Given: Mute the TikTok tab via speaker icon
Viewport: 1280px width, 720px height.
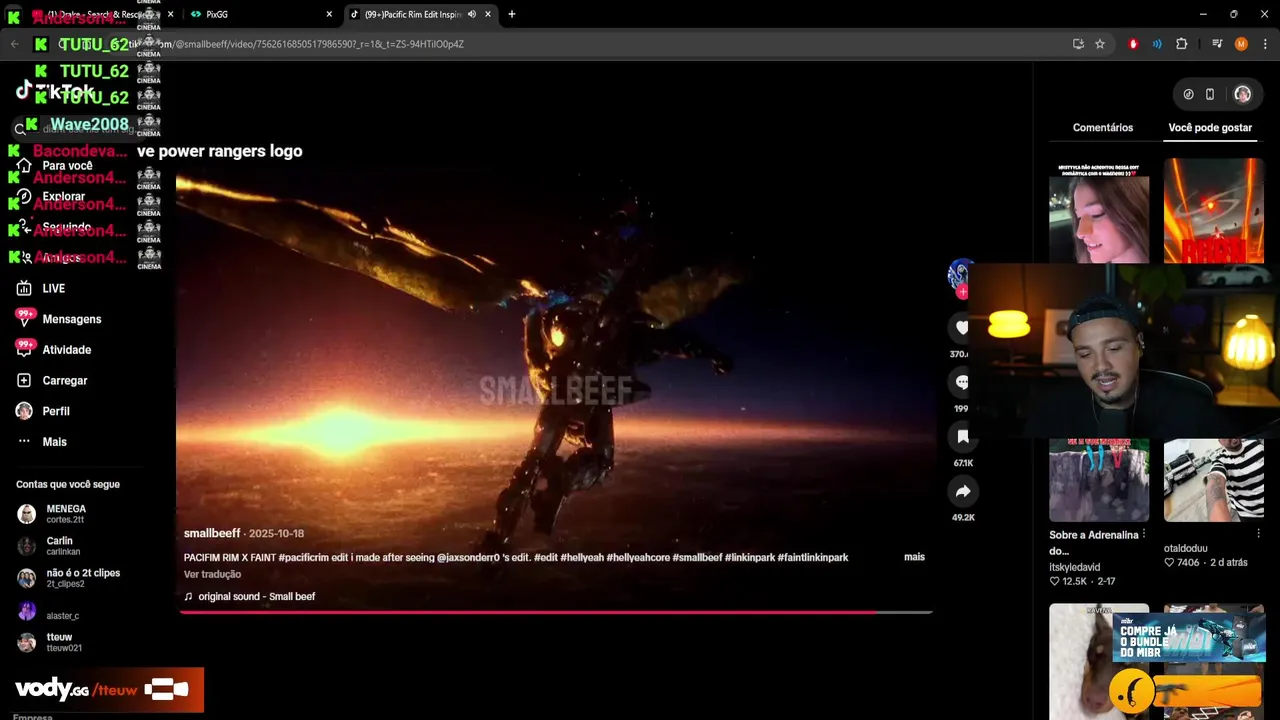Looking at the screenshot, I should (472, 14).
